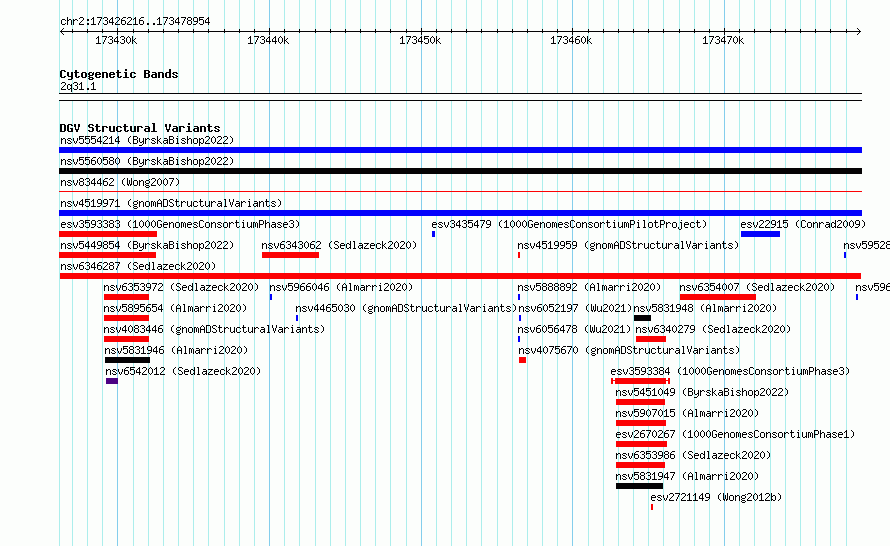Select the blue bar under nsv4519971
Viewport: 890px width, 546px height.
pos(460,213)
